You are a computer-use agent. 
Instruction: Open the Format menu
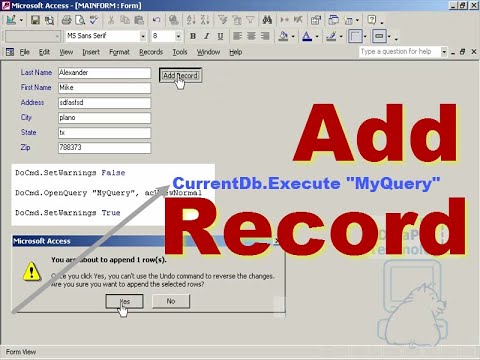pyautogui.click(x=119, y=52)
